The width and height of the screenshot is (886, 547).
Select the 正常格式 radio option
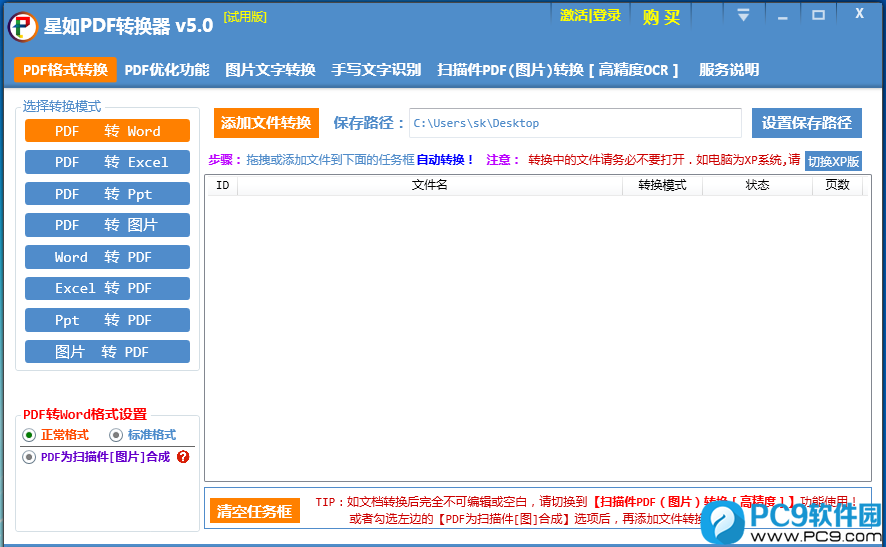(29, 435)
